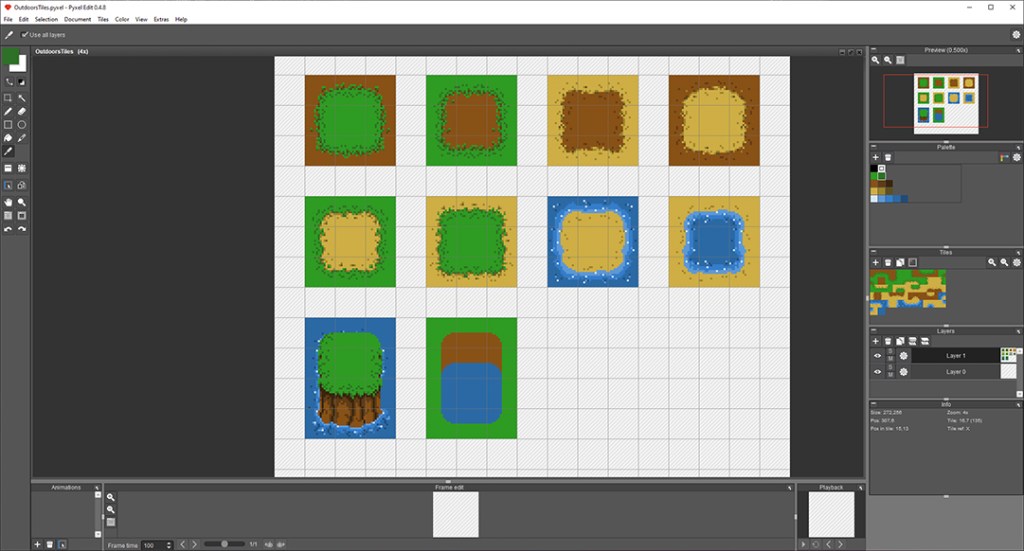Select the Pencil tool in the toolbox

[x=8, y=111]
